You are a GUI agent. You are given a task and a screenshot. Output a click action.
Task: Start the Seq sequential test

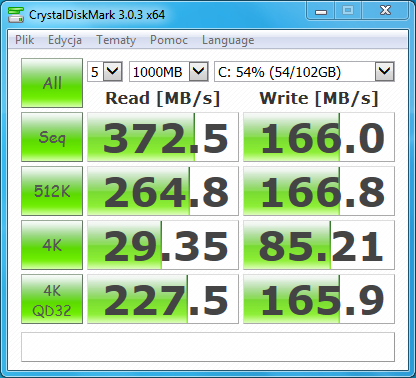(x=52, y=137)
